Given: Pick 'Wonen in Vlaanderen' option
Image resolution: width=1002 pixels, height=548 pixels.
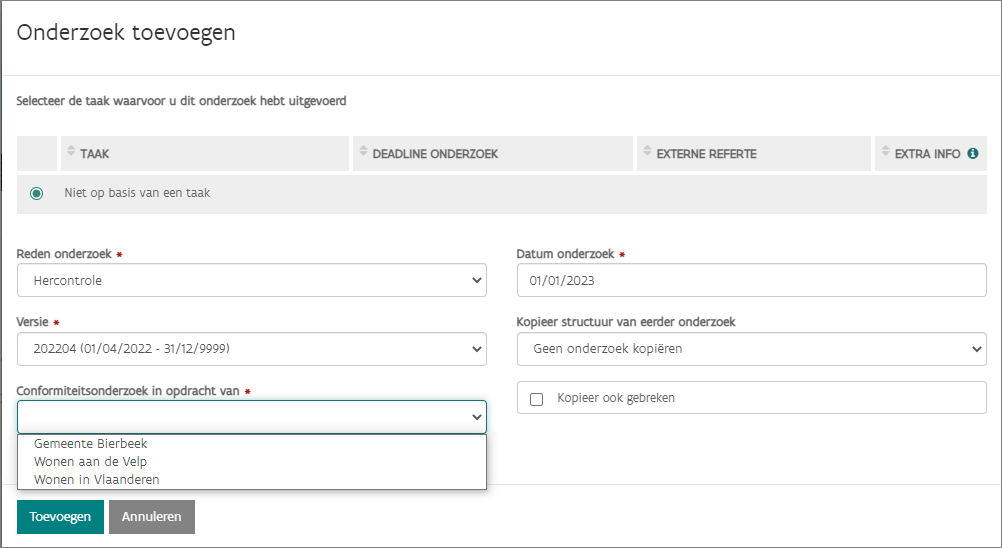Looking at the screenshot, I should (x=97, y=479).
